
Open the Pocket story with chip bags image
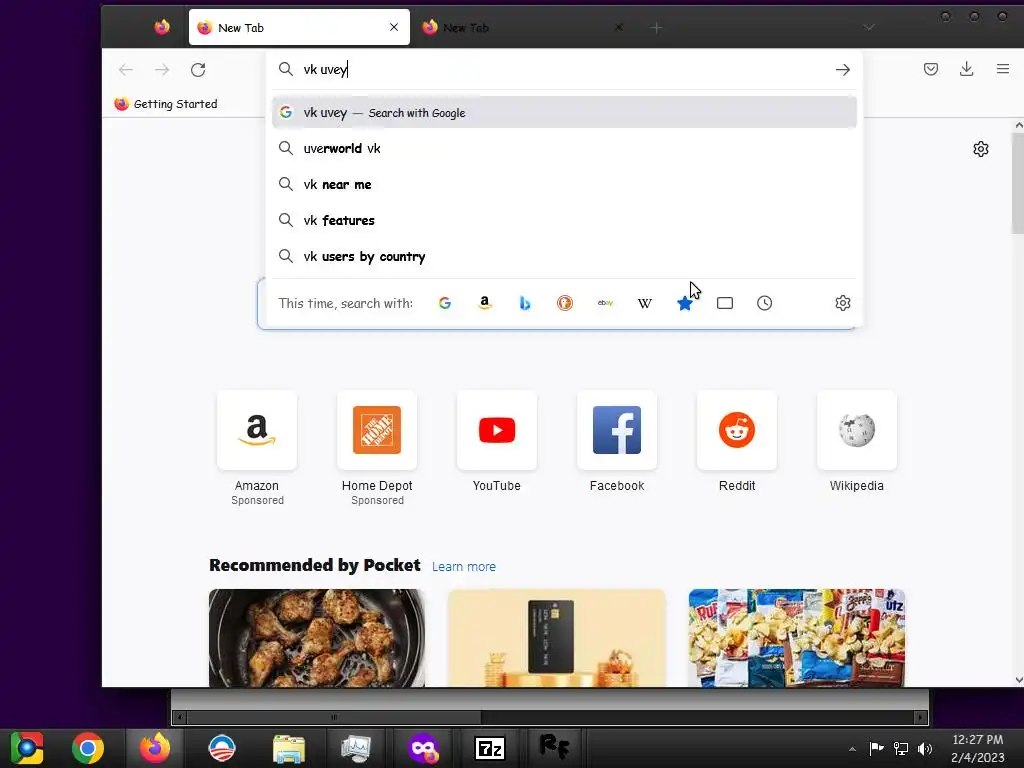pos(797,638)
